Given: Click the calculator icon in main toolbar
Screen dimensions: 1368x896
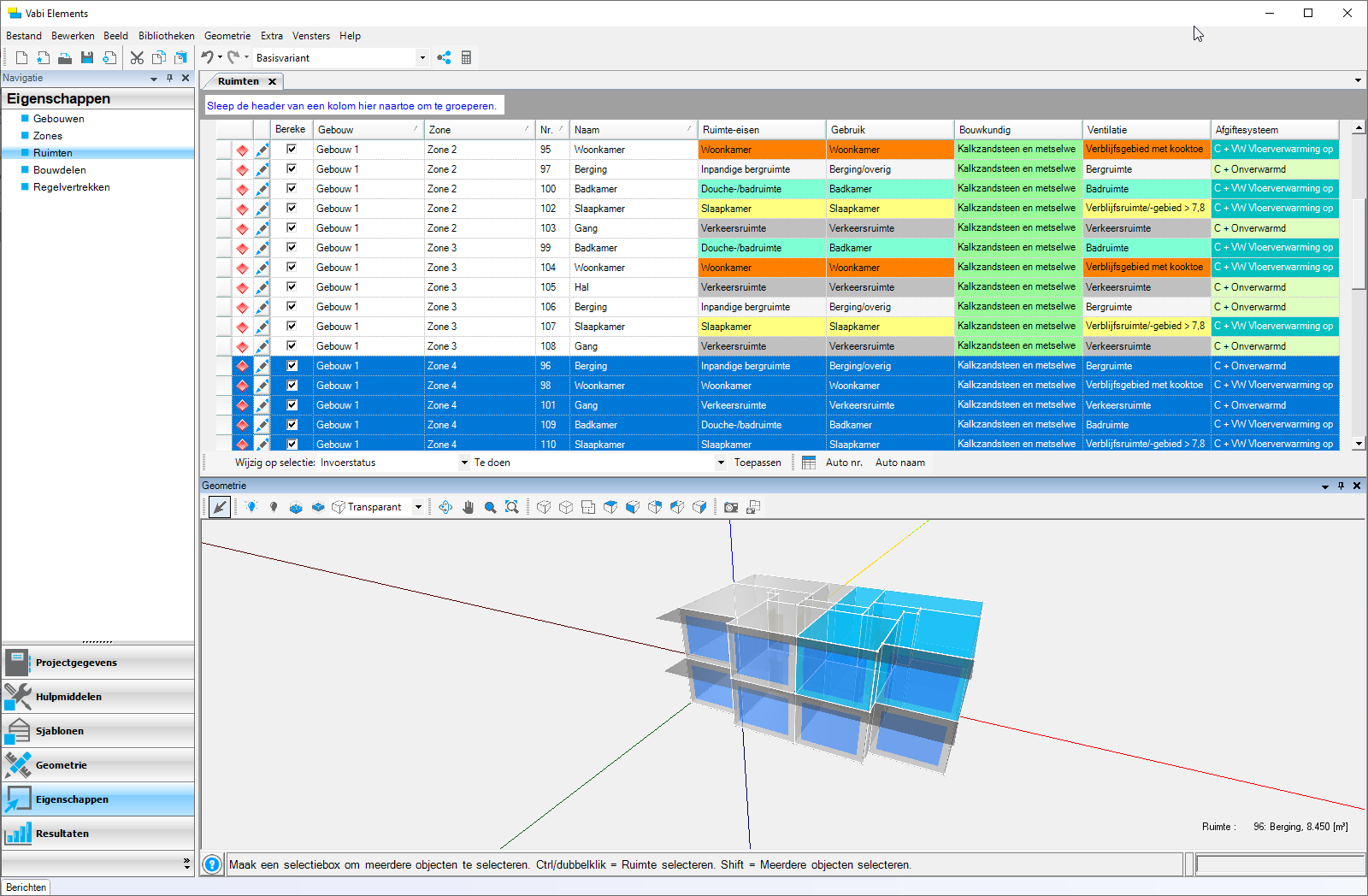Looking at the screenshot, I should tap(466, 57).
